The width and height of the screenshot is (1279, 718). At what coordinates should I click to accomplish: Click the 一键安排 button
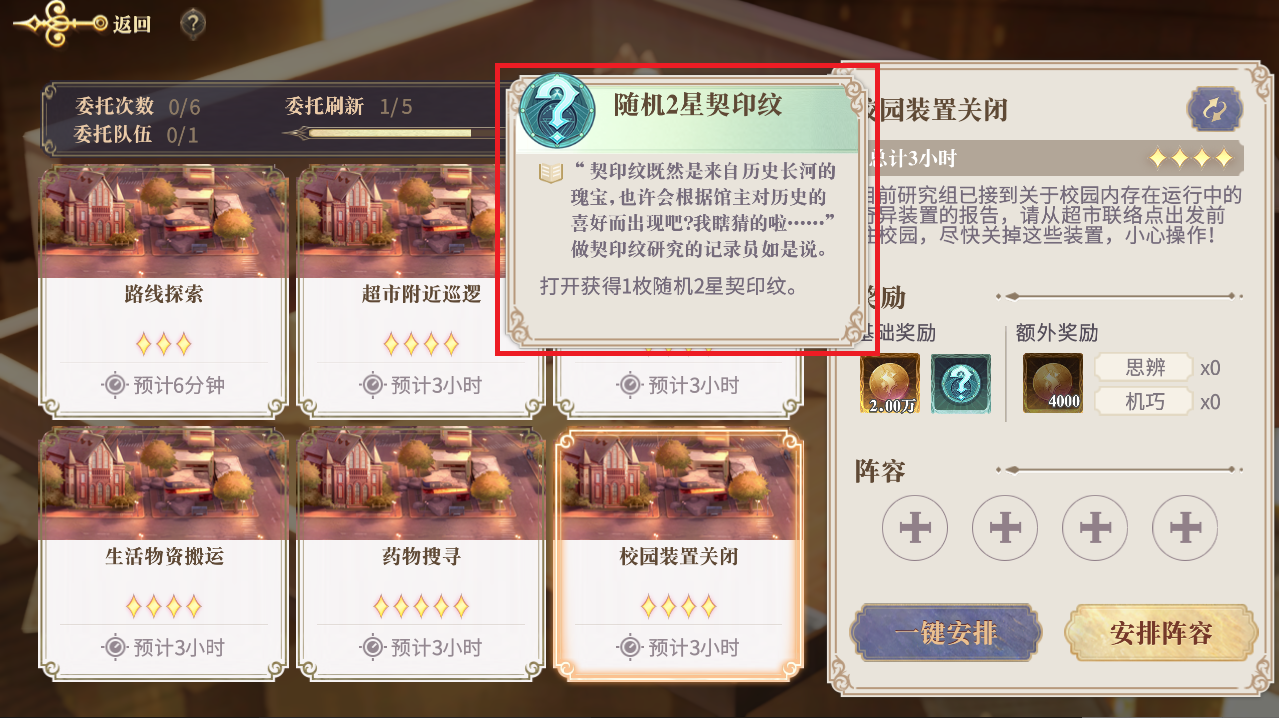[x=945, y=633]
